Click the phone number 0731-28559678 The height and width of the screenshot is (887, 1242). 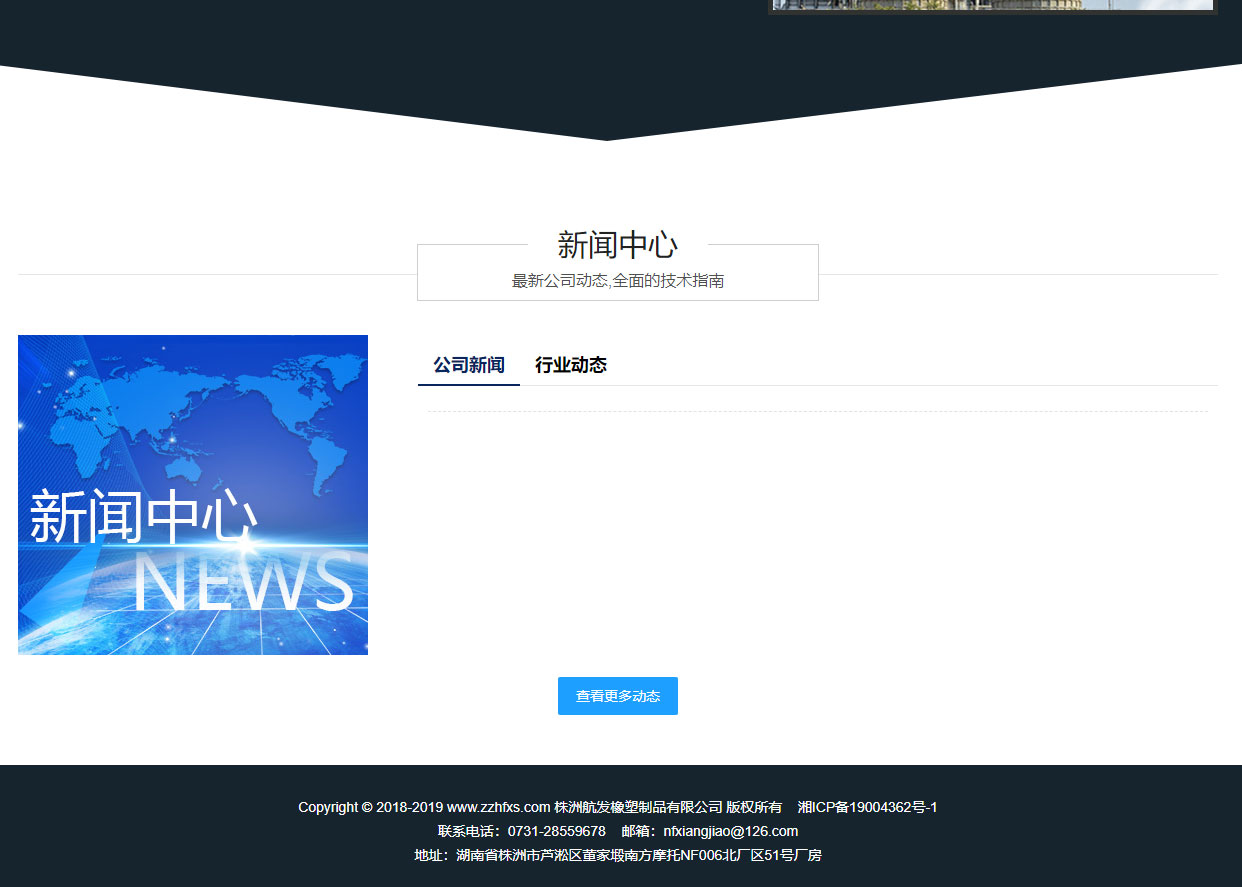[556, 831]
